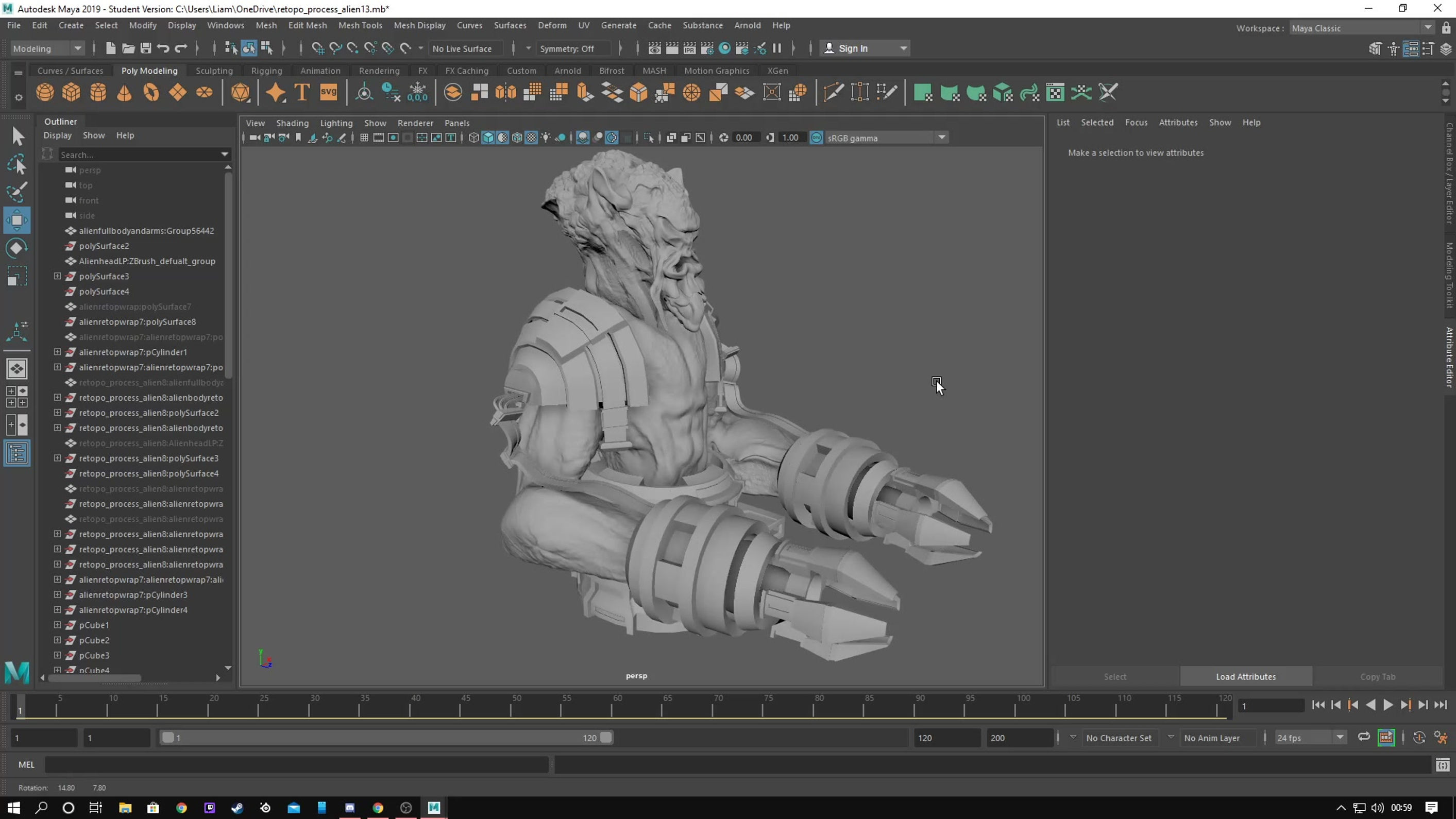Toggle X-Ray mode in viewport toolbar
Viewport: 1456px width, 819px height.
click(x=671, y=138)
